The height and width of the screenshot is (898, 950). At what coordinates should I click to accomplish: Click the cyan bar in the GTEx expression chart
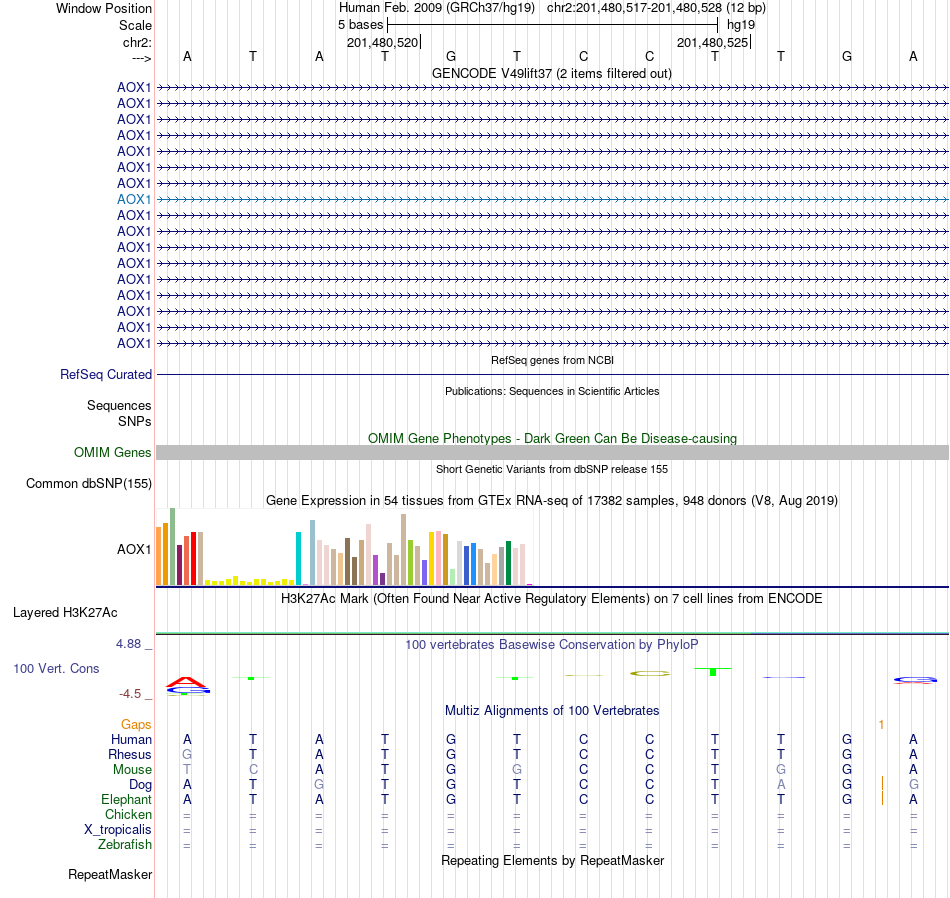coord(298,558)
